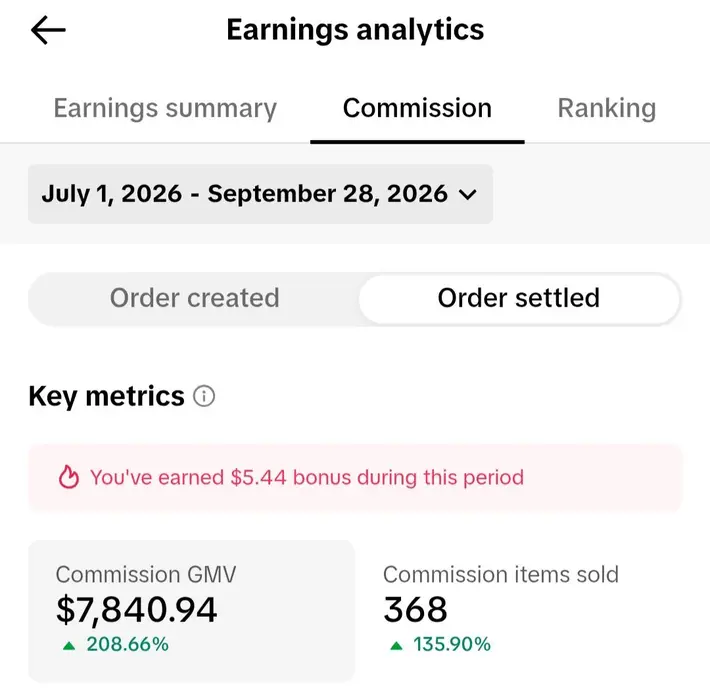Tap the Key metrics heading

tap(106, 397)
